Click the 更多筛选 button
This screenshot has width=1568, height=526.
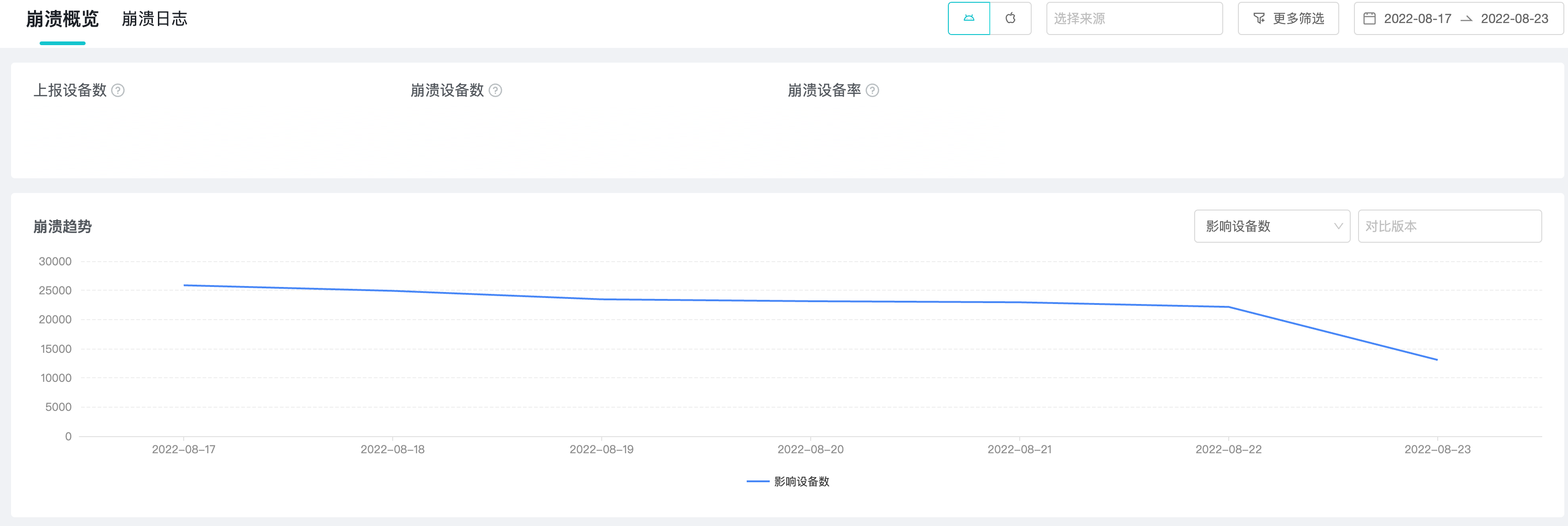1287,18
